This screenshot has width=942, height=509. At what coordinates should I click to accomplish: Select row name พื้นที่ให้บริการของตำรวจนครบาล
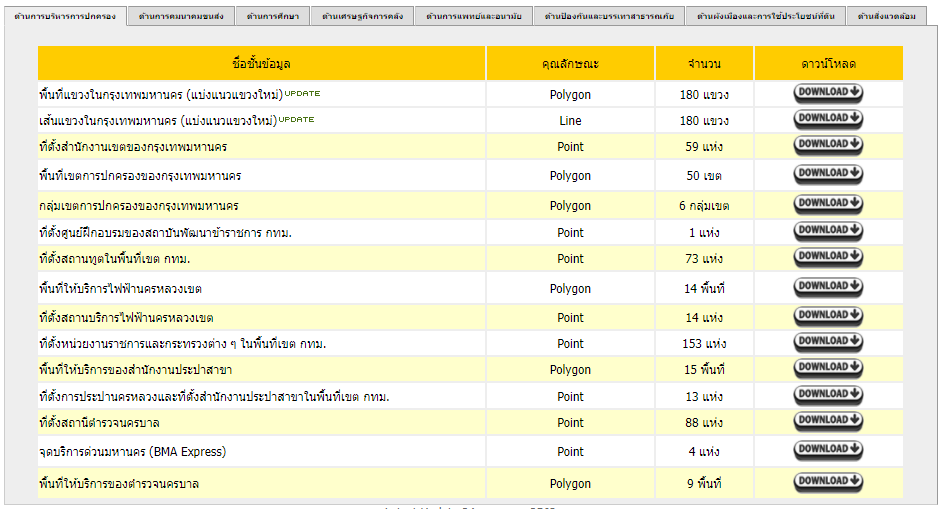[x=119, y=484]
